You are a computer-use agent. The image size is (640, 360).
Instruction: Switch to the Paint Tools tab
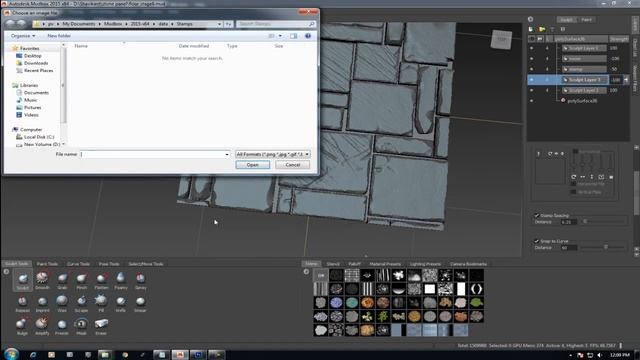[x=47, y=264]
